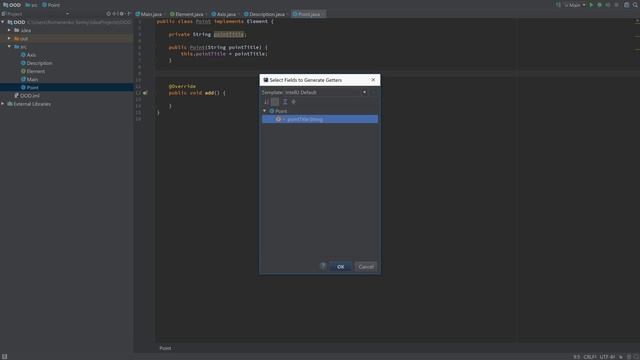This screenshot has height=360, width=640.
Task: Collapse the src folder
Action: [9, 47]
